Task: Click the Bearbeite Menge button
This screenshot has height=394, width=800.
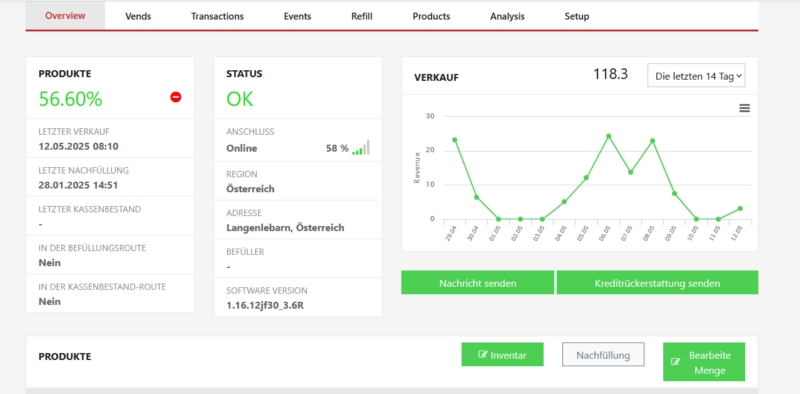Action: point(704,362)
